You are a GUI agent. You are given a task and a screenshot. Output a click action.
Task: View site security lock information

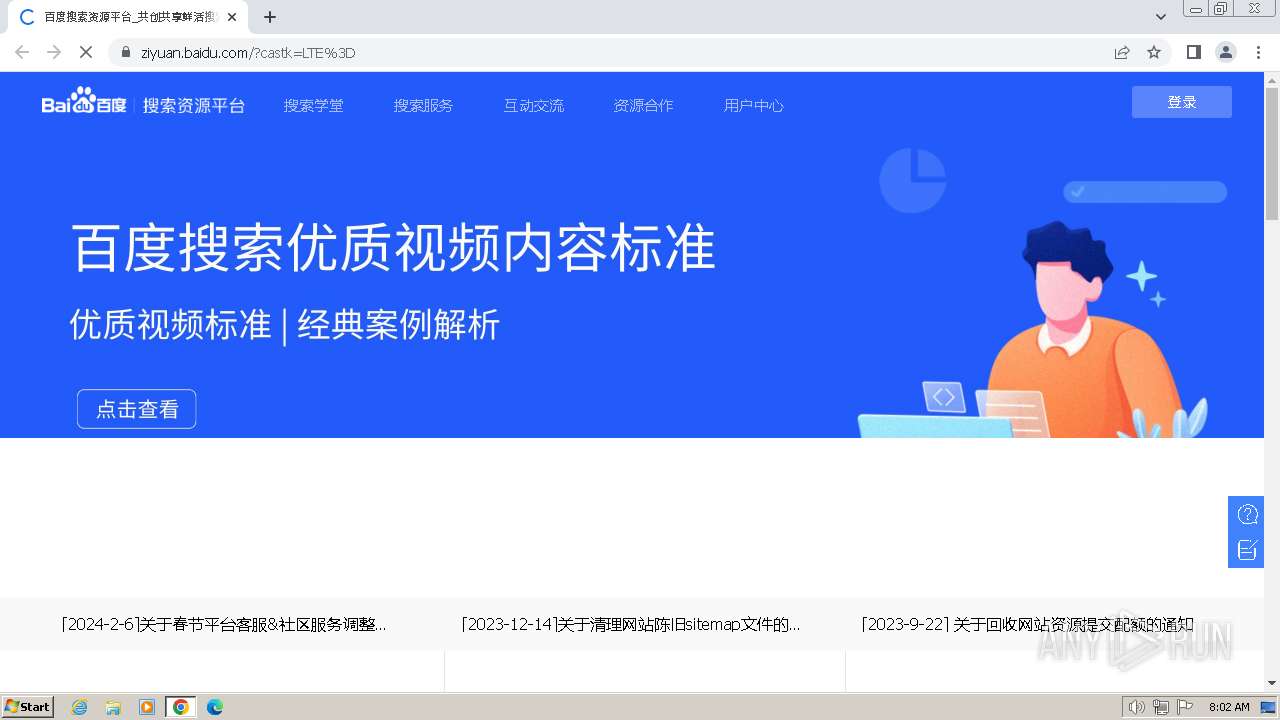coord(126,52)
